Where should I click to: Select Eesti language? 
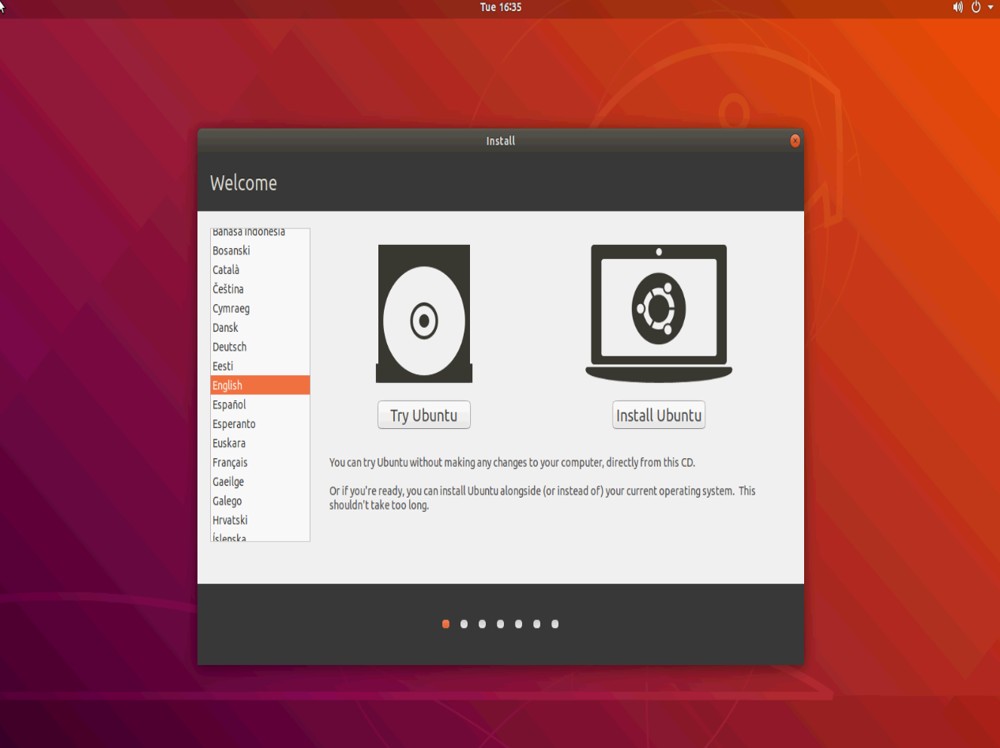pyautogui.click(x=260, y=366)
